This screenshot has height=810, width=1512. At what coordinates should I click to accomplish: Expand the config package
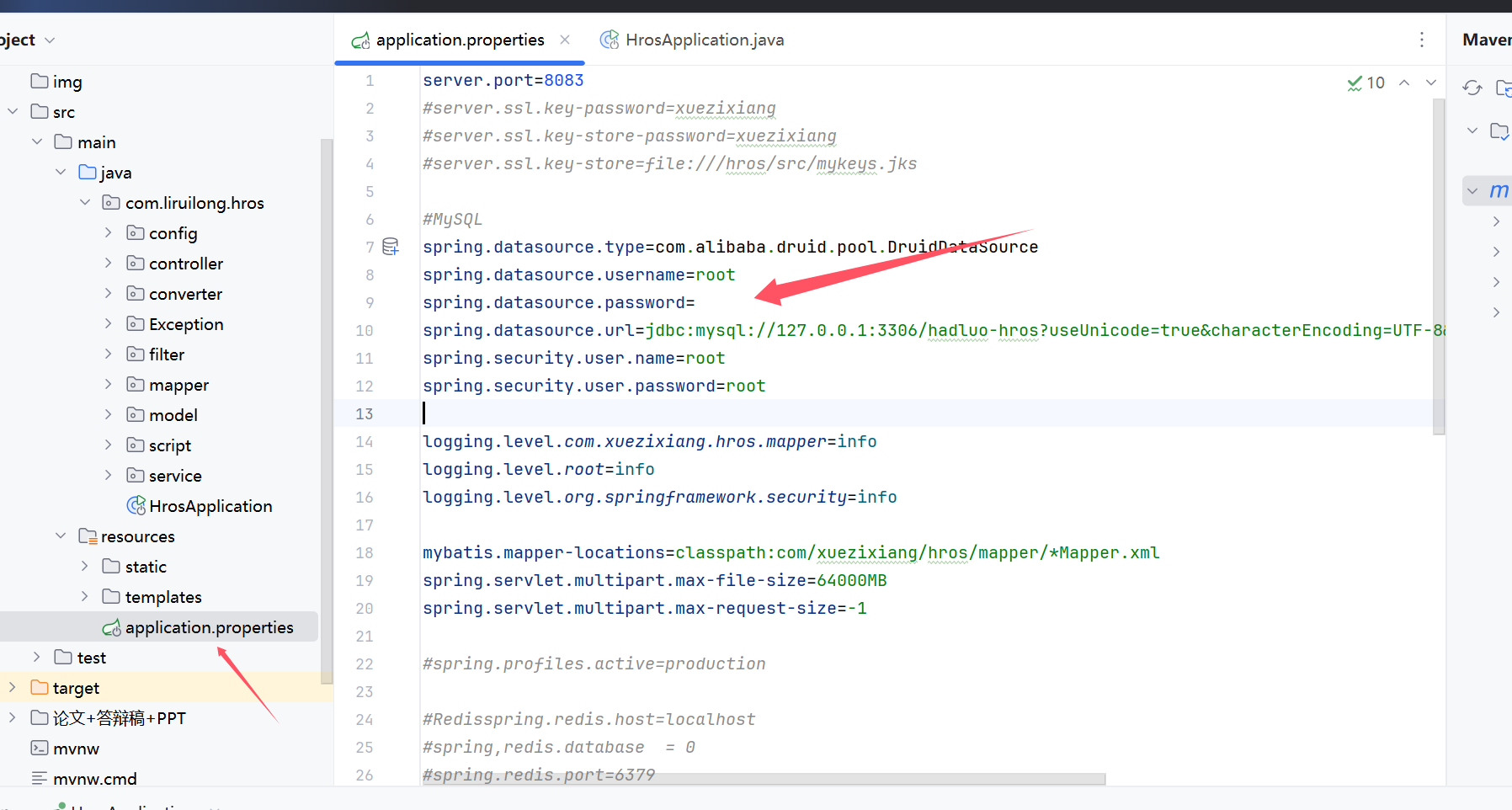coord(108,232)
